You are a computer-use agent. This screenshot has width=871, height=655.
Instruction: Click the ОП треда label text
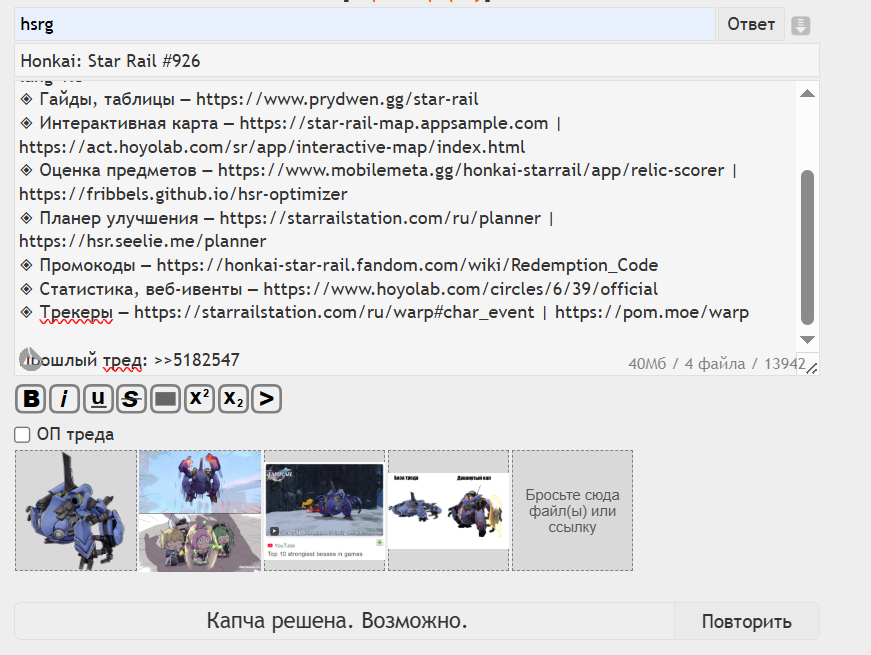76,434
